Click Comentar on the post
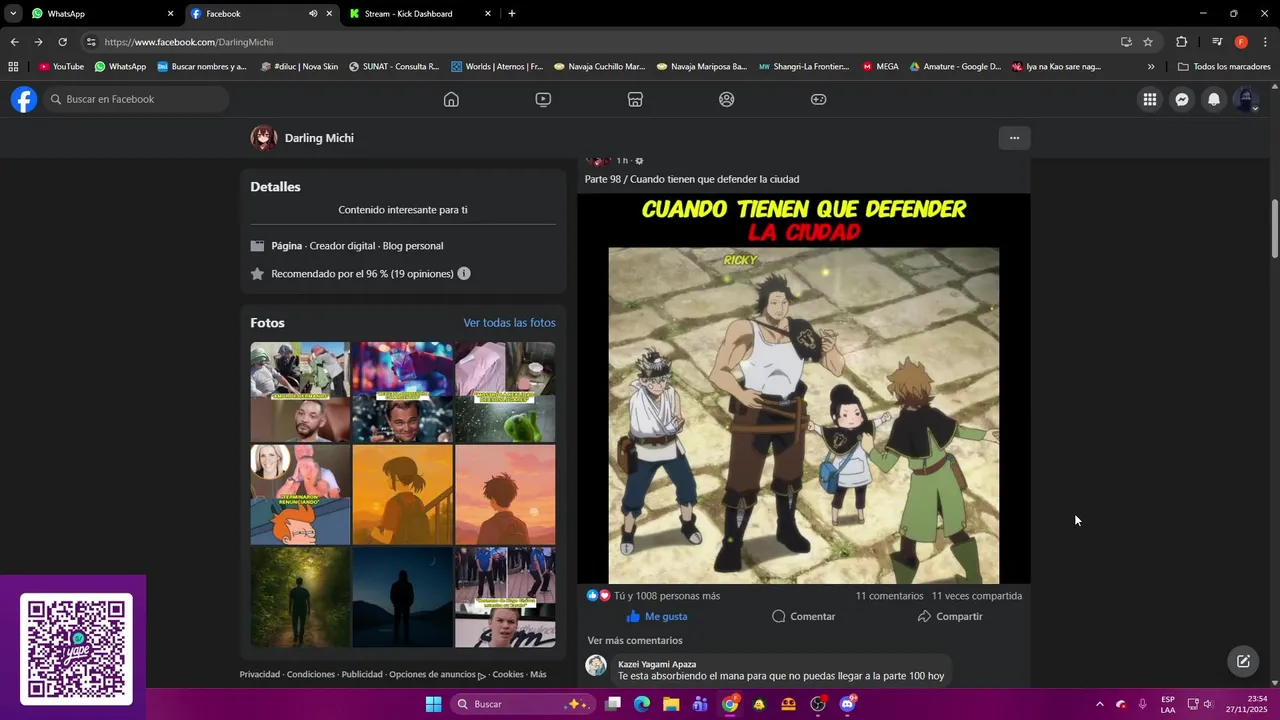The image size is (1280, 720). click(x=803, y=616)
